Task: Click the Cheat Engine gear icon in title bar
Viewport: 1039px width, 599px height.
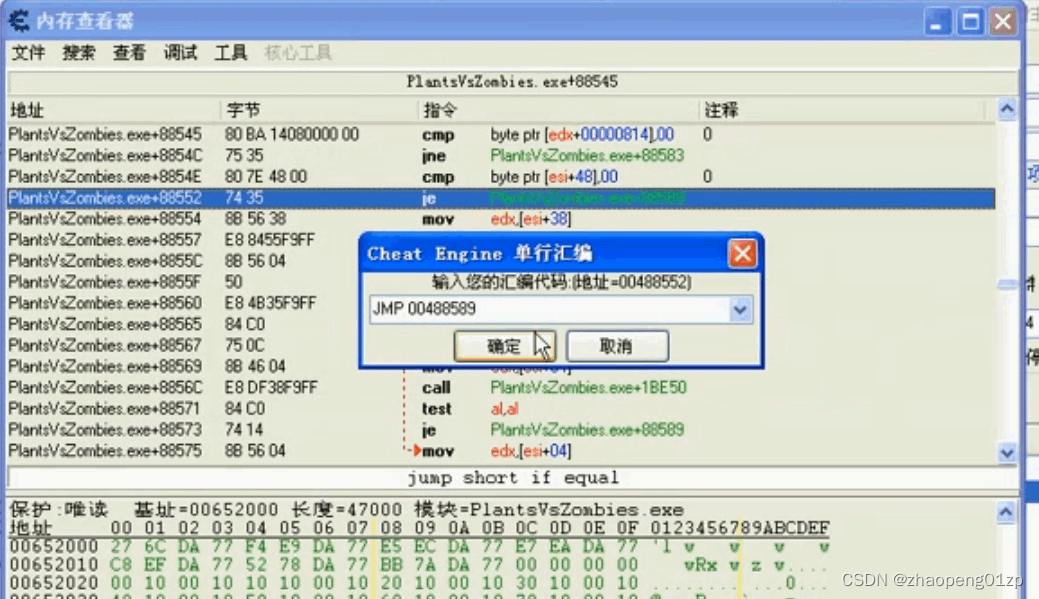Action: click(19, 21)
